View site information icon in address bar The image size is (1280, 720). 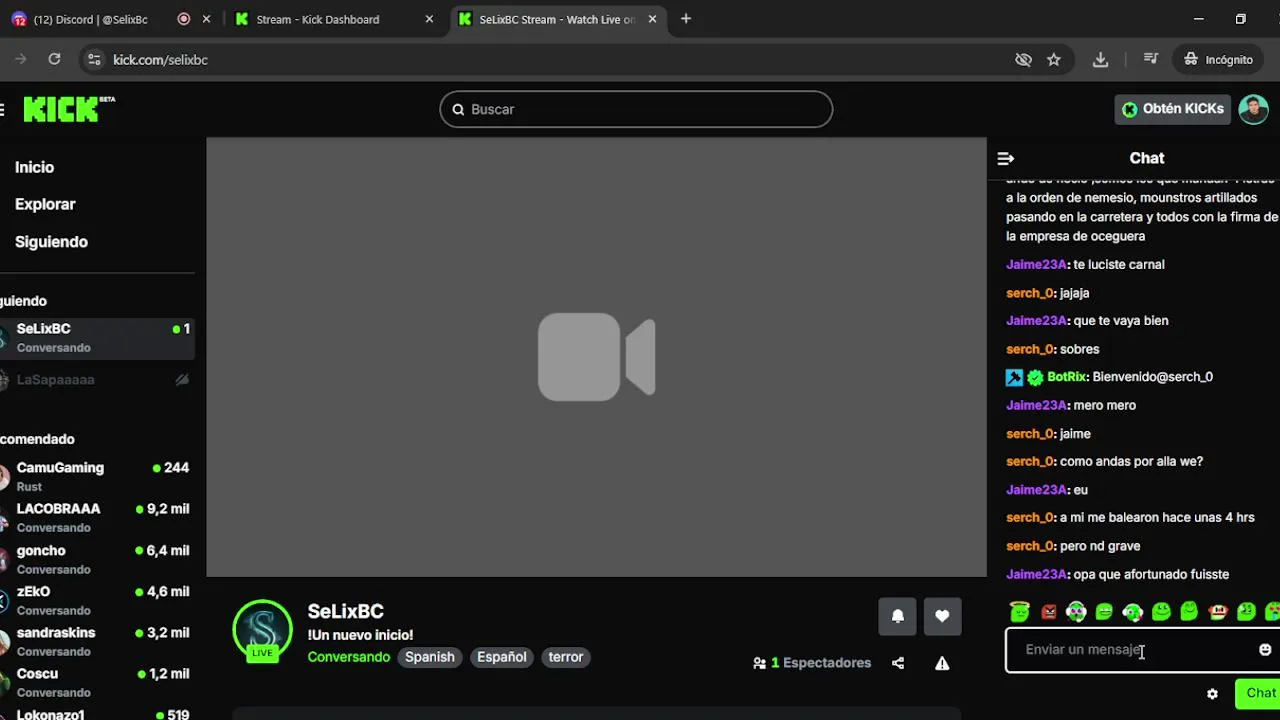[x=94, y=60]
